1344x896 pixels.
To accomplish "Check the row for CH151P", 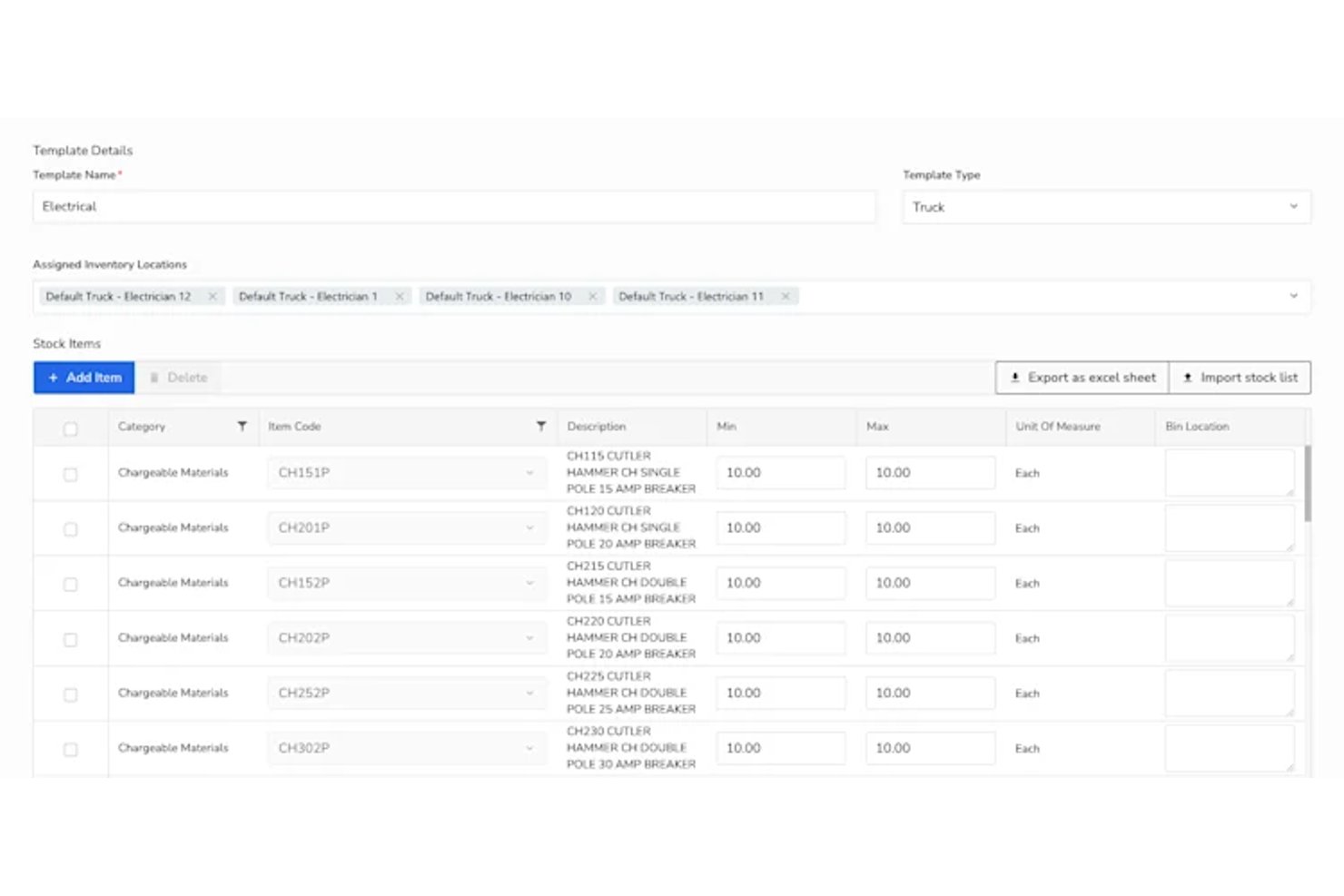I will pyautogui.click(x=71, y=474).
